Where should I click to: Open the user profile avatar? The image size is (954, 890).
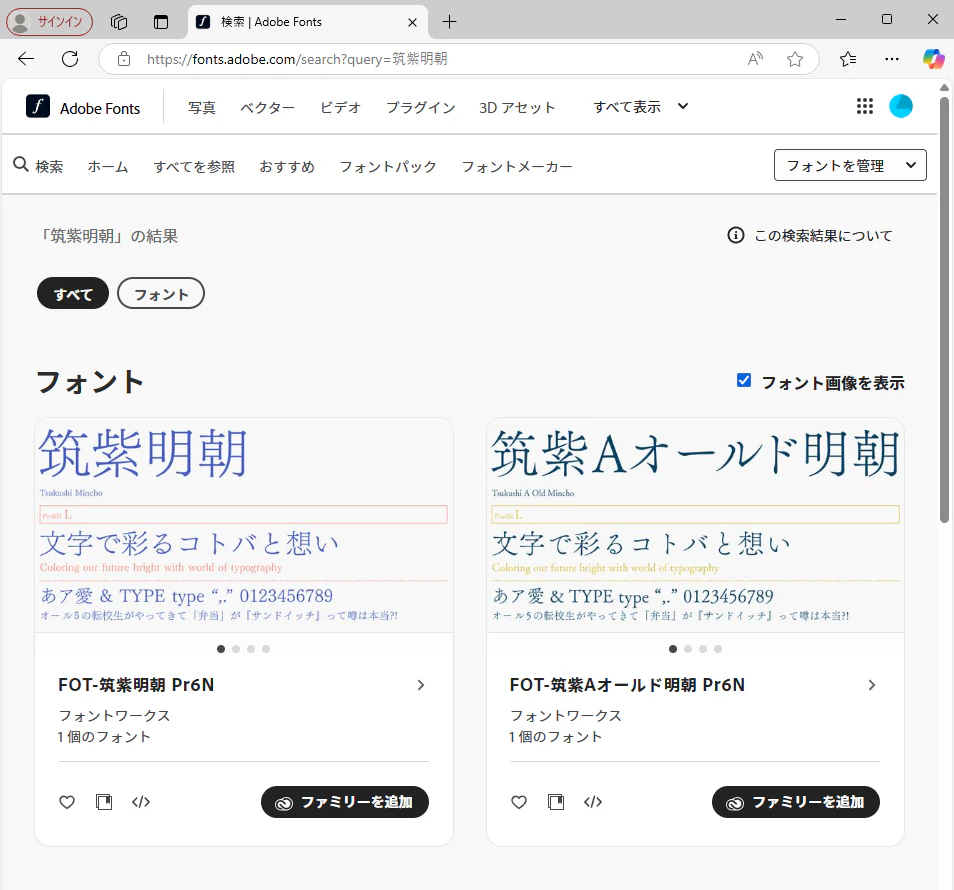coord(900,106)
